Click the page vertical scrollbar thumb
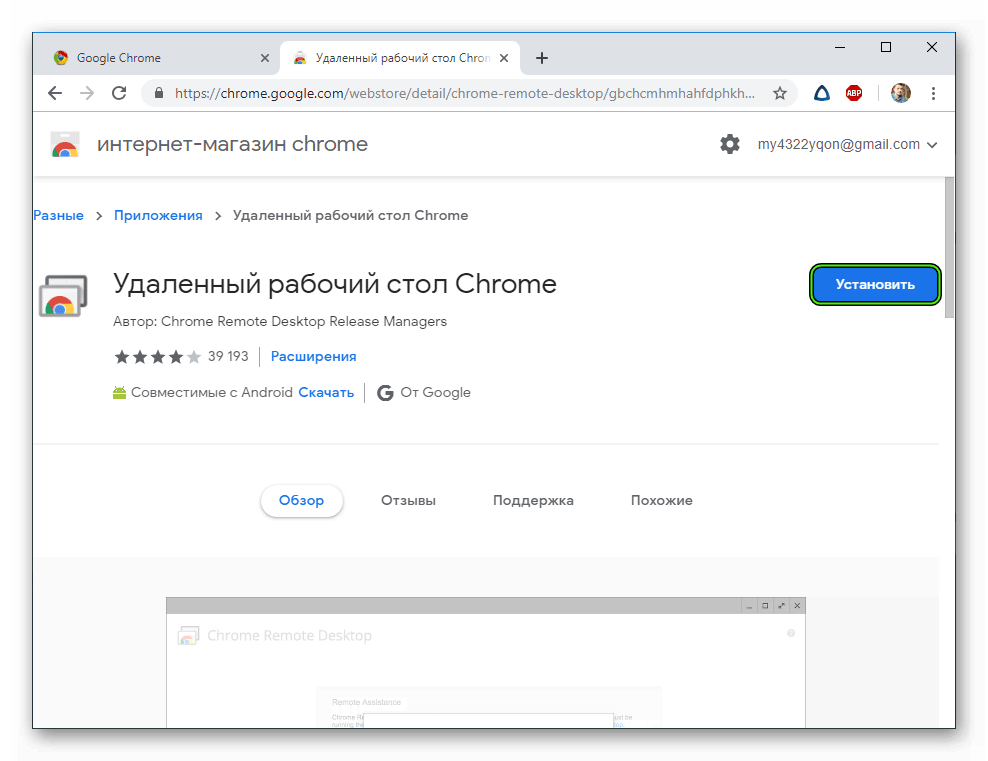988x761 pixels. pos(949,248)
